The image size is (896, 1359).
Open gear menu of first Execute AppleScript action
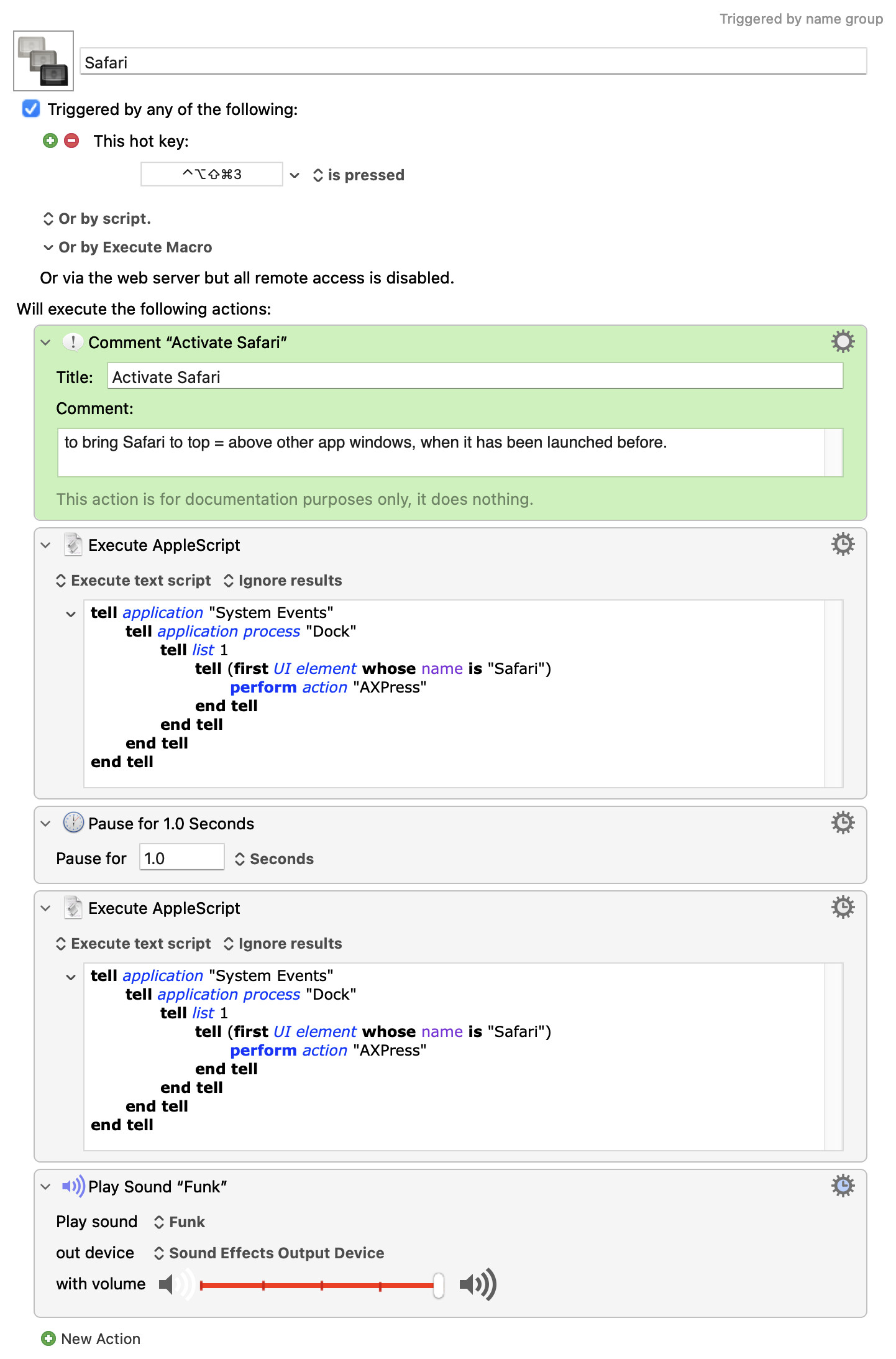843,544
